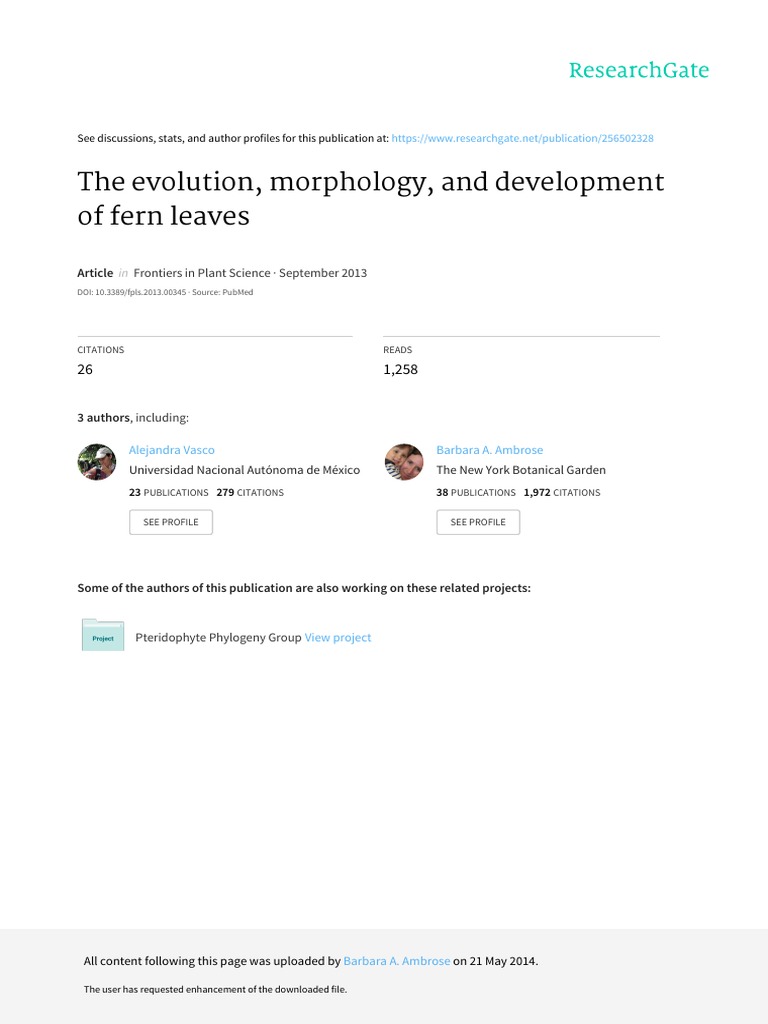Click The New York Botanical Garden affiliation
The height and width of the screenshot is (1024, 768).
click(521, 470)
